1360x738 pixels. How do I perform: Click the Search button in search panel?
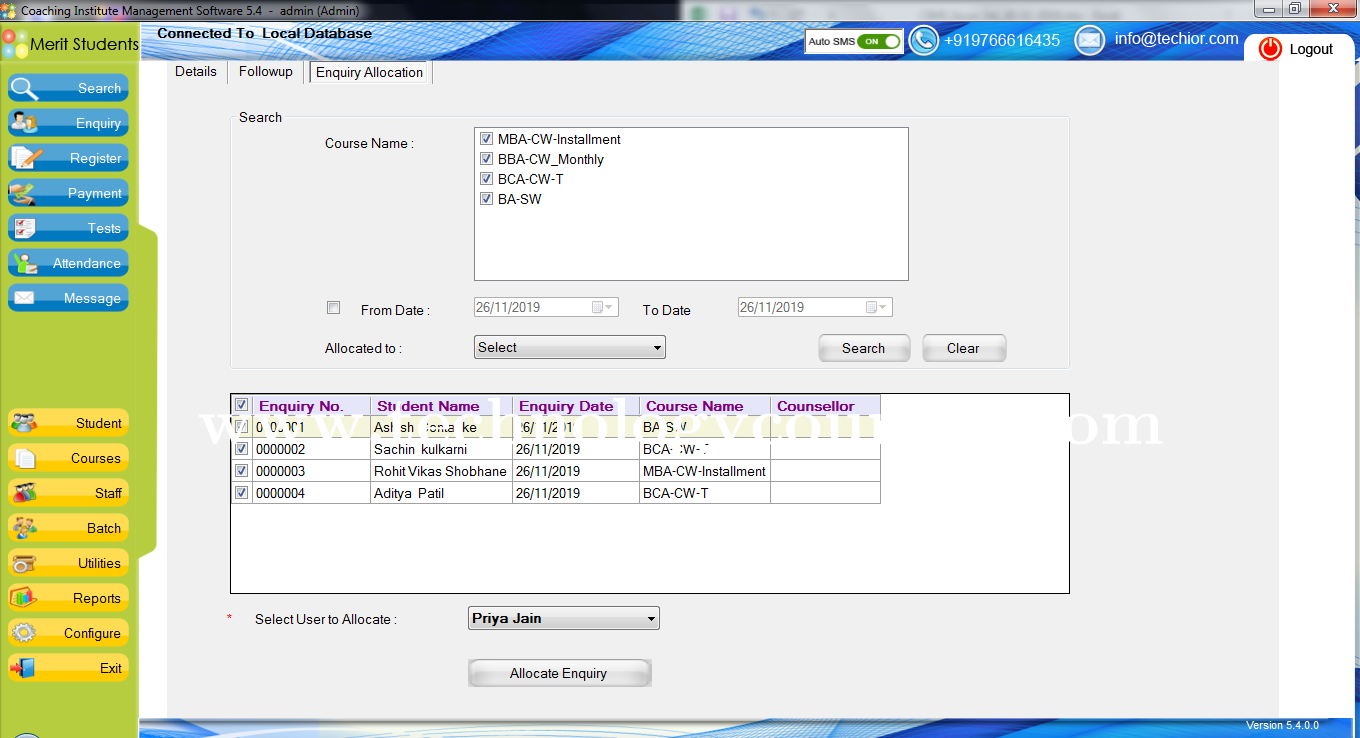(864, 348)
